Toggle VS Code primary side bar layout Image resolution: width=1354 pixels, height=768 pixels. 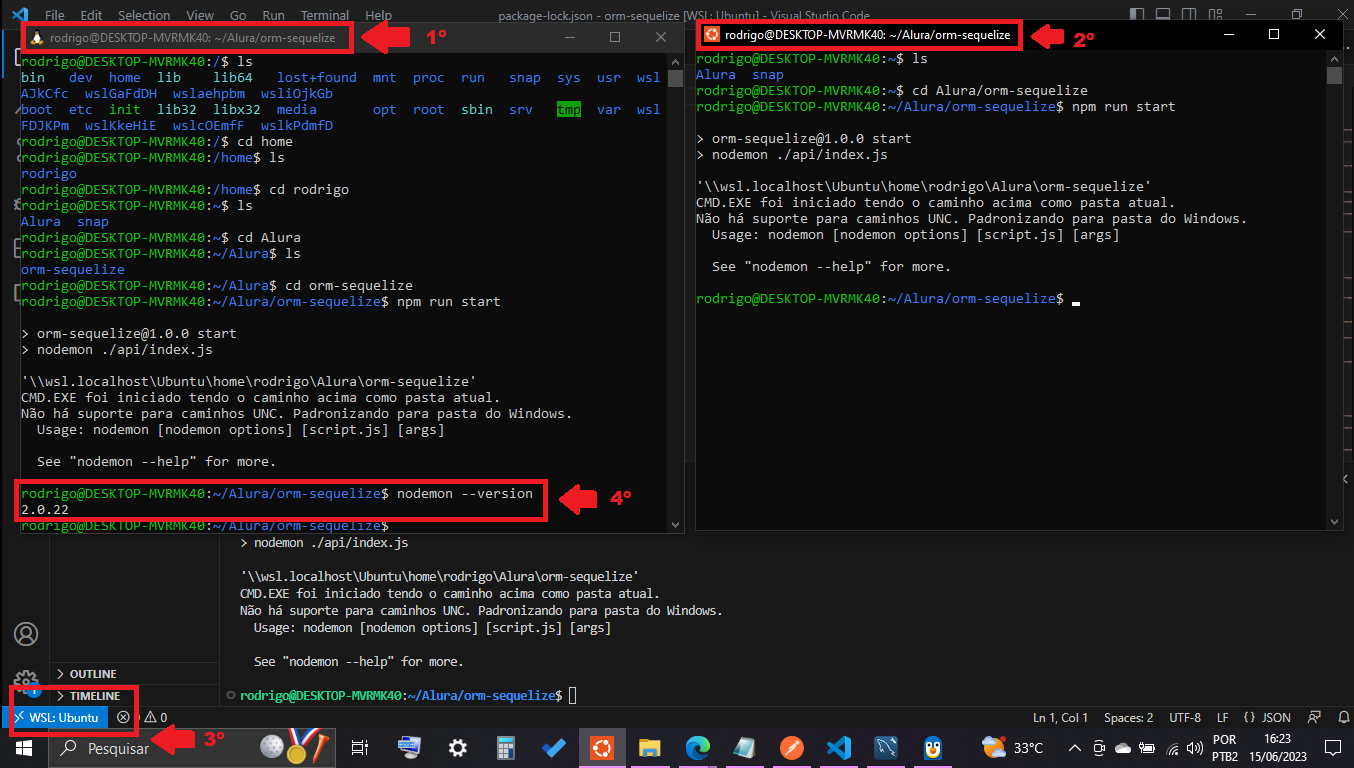tap(1138, 15)
